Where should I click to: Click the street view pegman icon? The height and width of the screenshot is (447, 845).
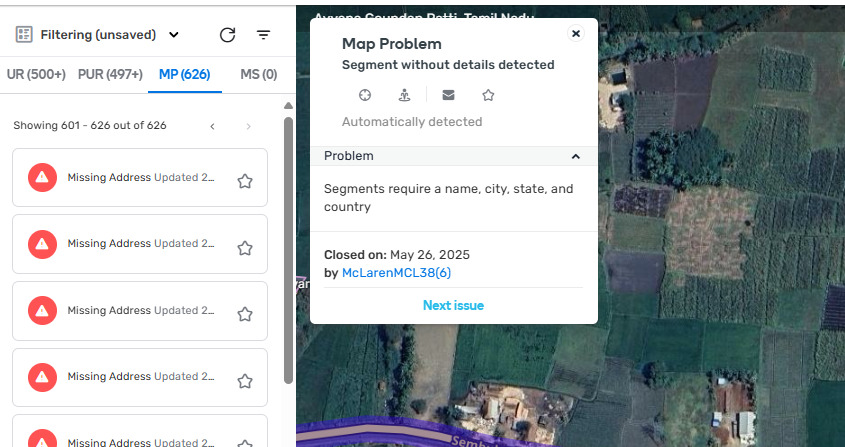(x=405, y=95)
